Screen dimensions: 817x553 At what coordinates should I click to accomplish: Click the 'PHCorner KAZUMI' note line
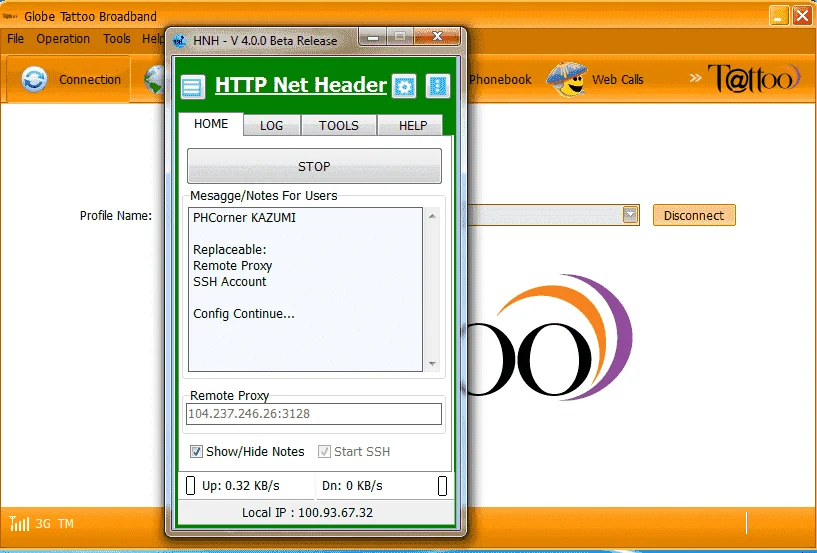pos(244,218)
